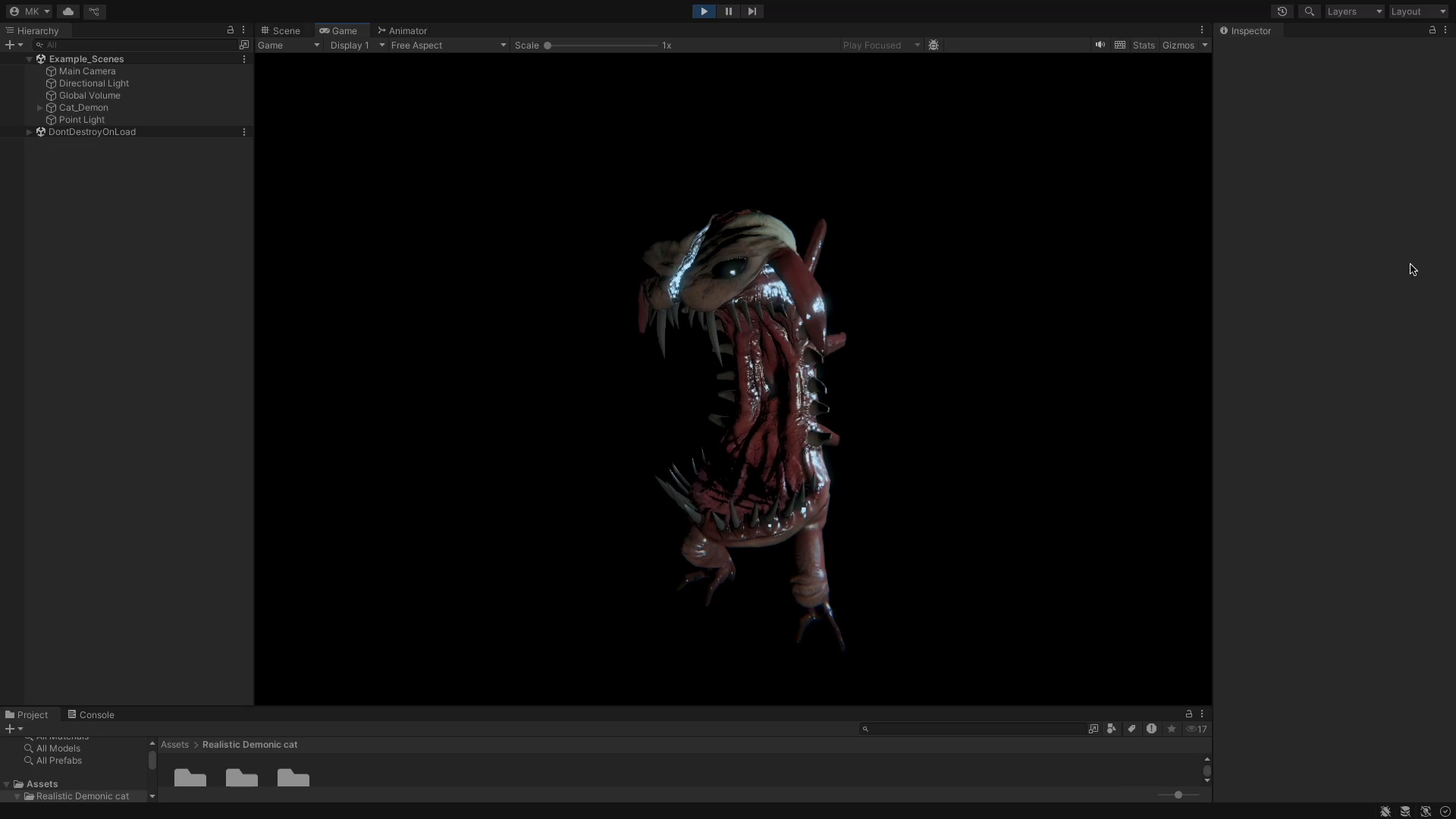Select the Main Camera cube icon in Hierarchy
The width and height of the screenshot is (1456, 819).
(x=52, y=71)
